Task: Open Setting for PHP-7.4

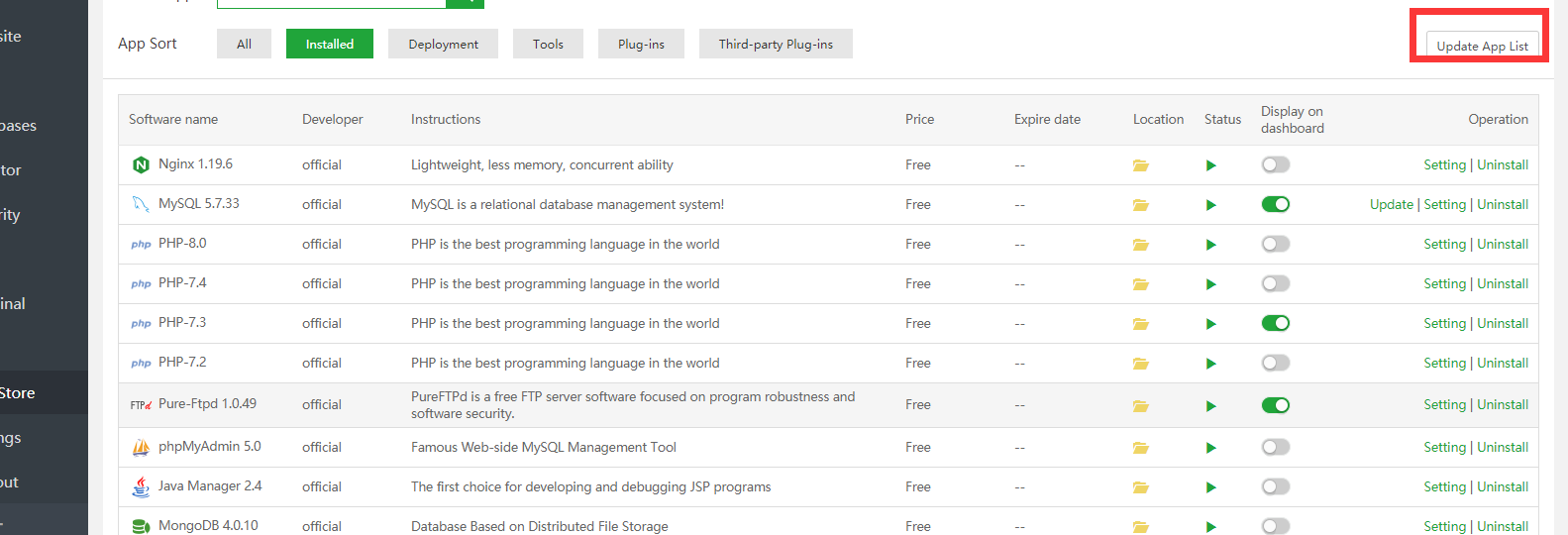Action: pos(1444,283)
